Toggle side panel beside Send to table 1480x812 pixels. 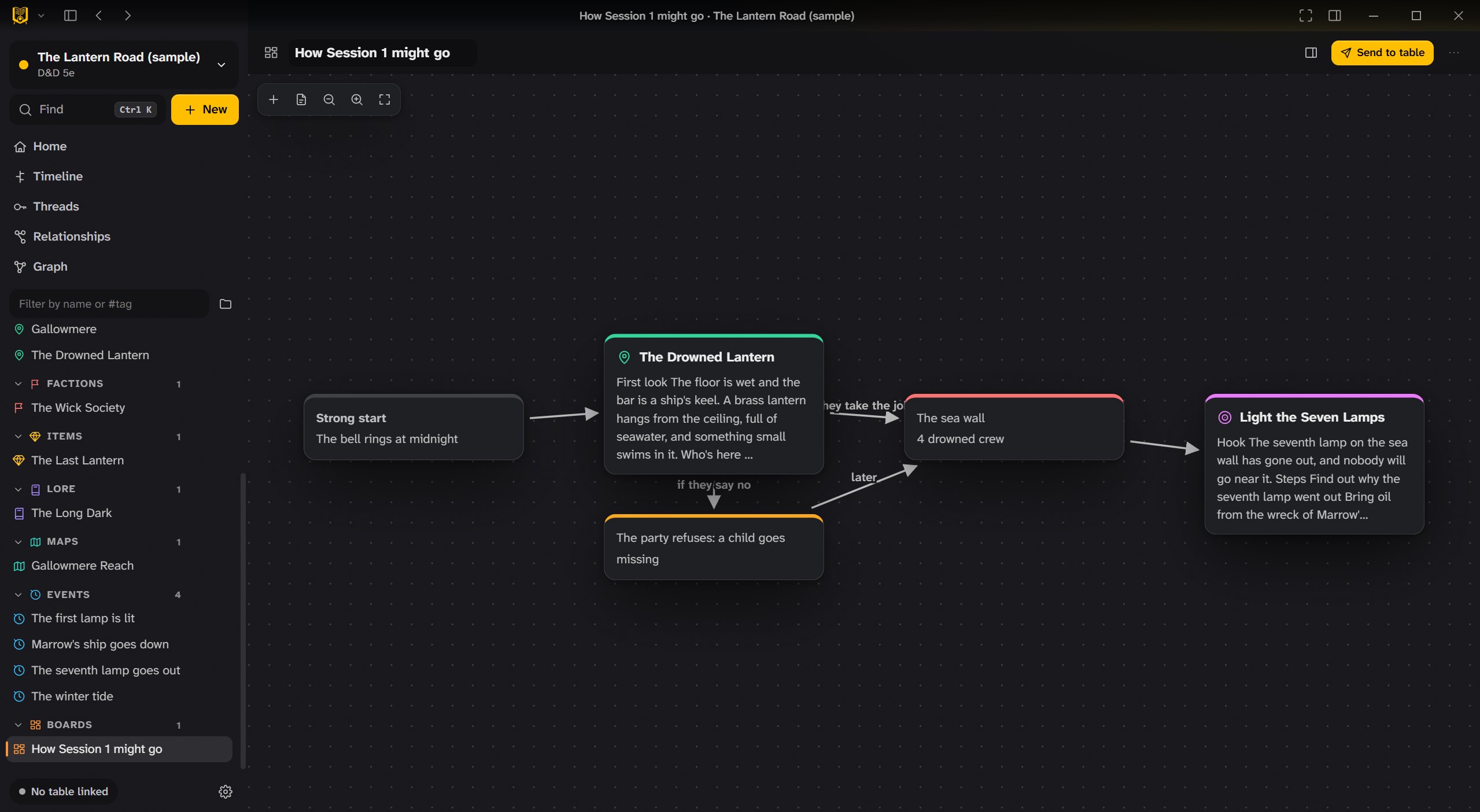pos(1311,53)
